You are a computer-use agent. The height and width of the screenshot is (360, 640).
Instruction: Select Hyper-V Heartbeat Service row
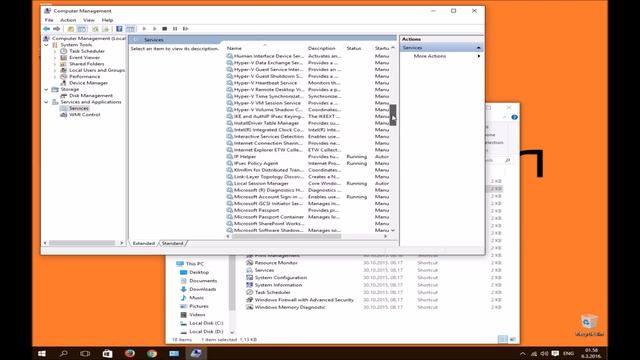tap(265, 83)
